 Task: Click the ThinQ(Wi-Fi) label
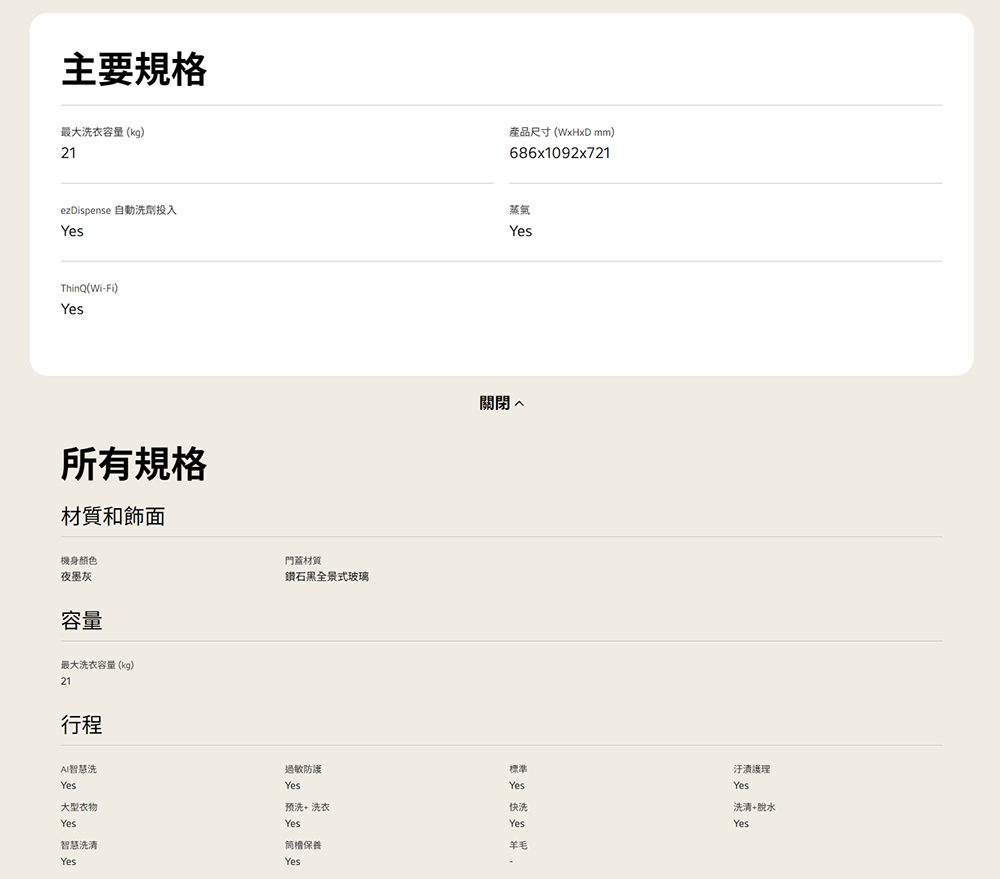pyautogui.click(x=89, y=288)
